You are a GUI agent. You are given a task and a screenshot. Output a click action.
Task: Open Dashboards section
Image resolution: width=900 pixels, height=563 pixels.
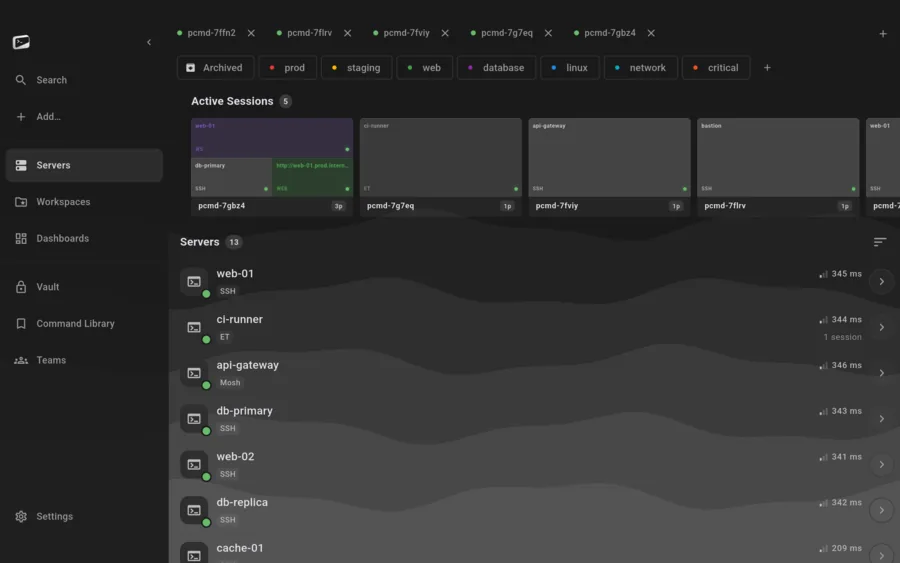tap(84, 238)
